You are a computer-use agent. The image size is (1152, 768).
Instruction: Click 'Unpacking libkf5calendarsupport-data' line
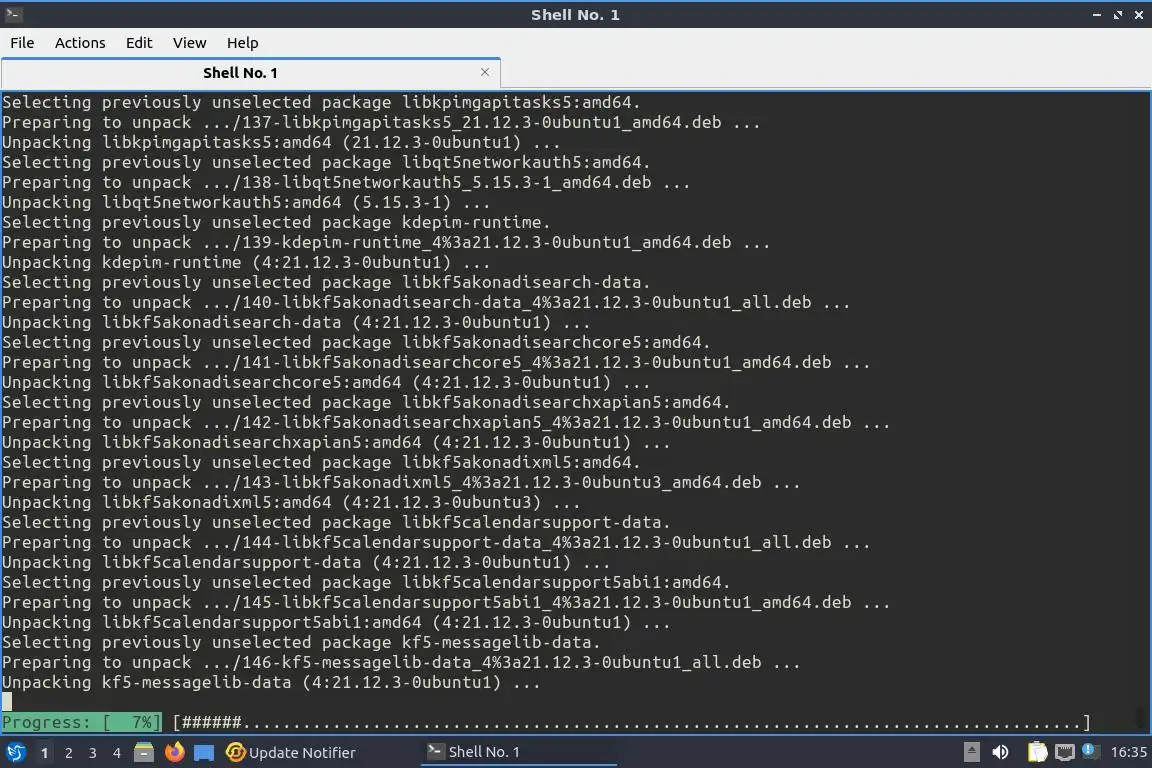click(306, 562)
